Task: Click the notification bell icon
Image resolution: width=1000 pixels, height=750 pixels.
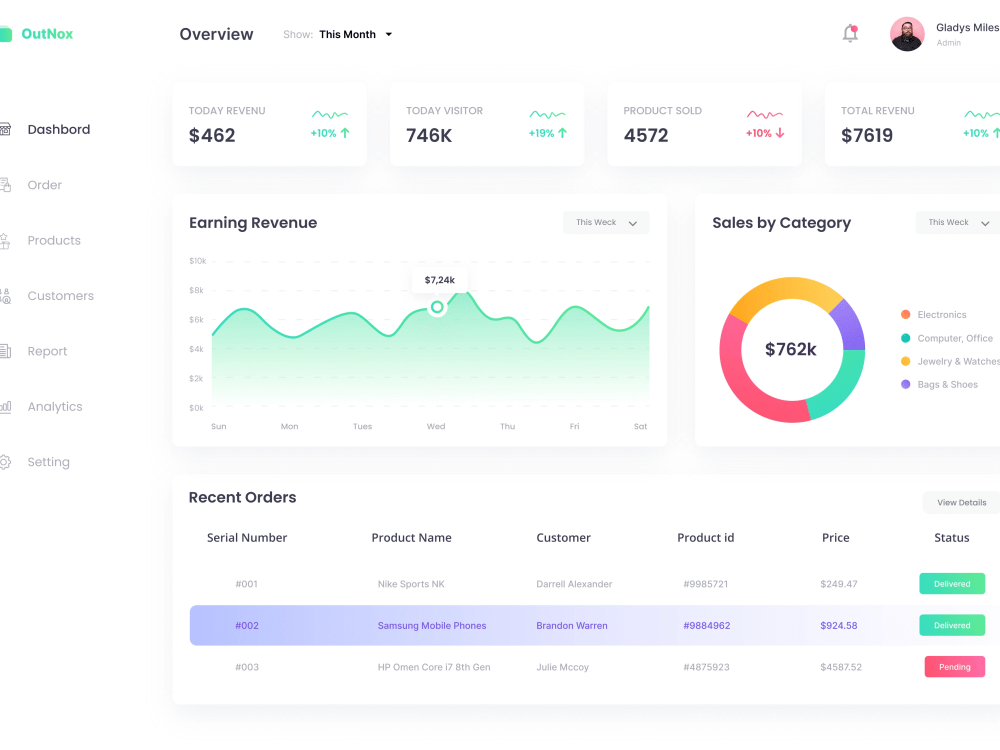Action: pos(849,32)
